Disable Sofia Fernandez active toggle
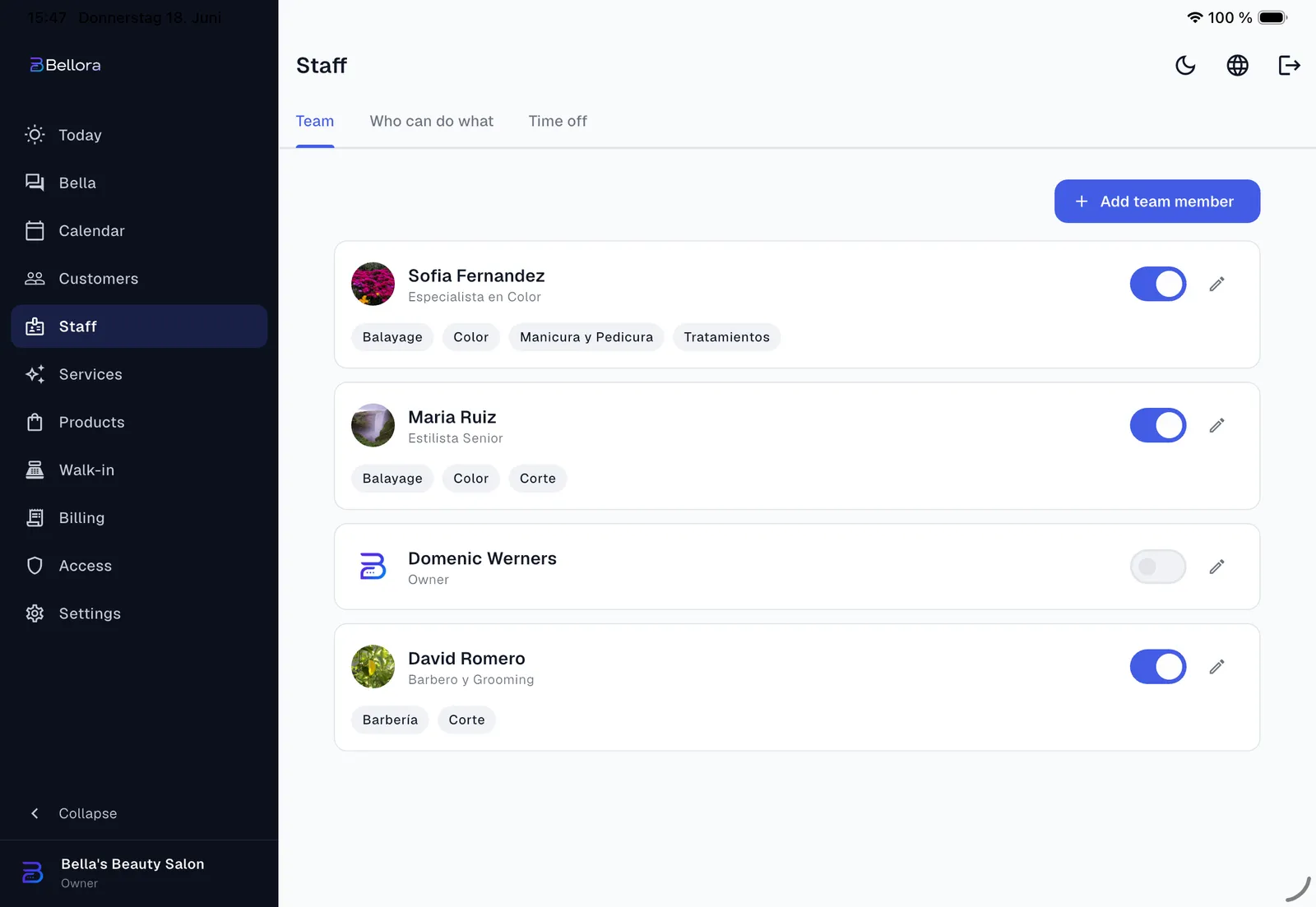The height and width of the screenshot is (907, 1316). [1158, 284]
